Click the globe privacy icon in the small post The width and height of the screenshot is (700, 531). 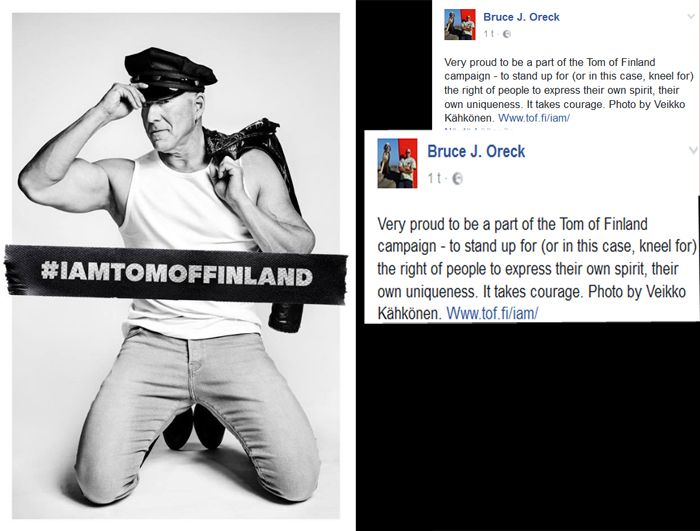pos(506,34)
